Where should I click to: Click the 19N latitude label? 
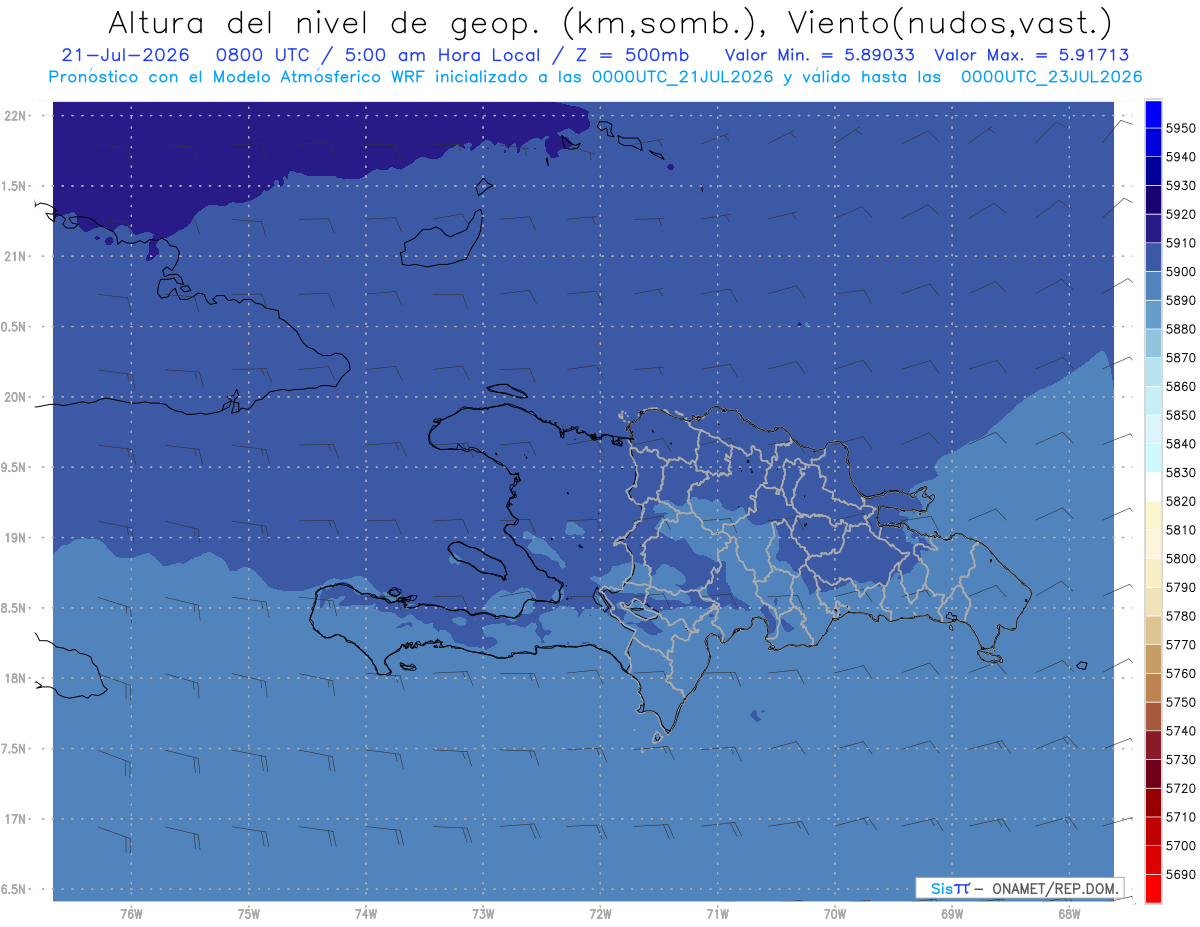17,537
